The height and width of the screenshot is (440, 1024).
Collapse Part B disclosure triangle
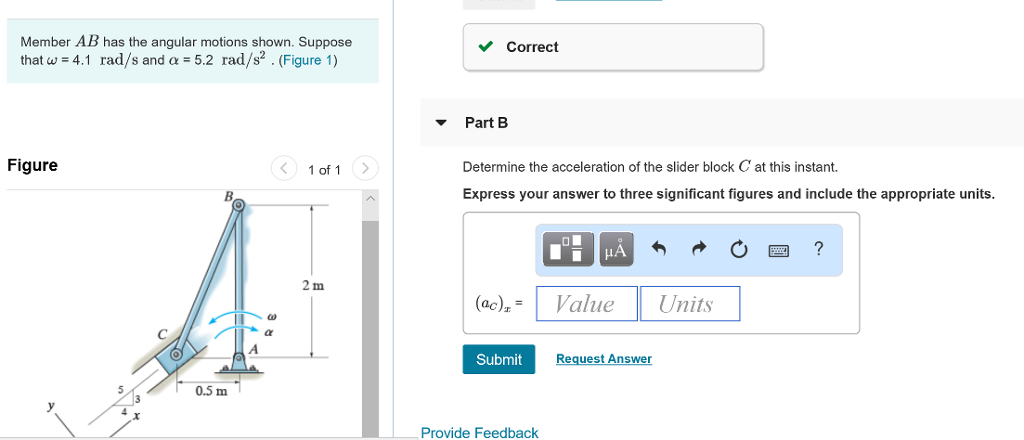(x=441, y=123)
